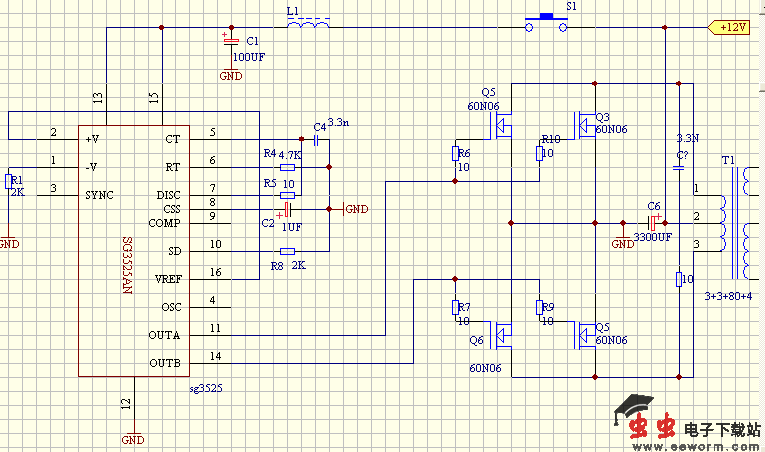Select the Q6 MOSFET transistor symbol

click(x=502, y=335)
